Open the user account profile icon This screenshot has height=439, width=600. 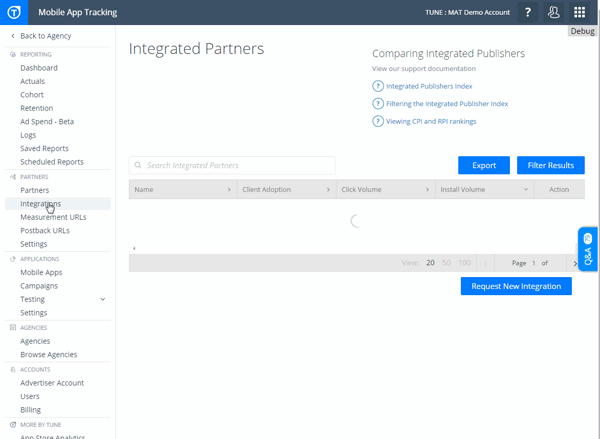(x=554, y=13)
